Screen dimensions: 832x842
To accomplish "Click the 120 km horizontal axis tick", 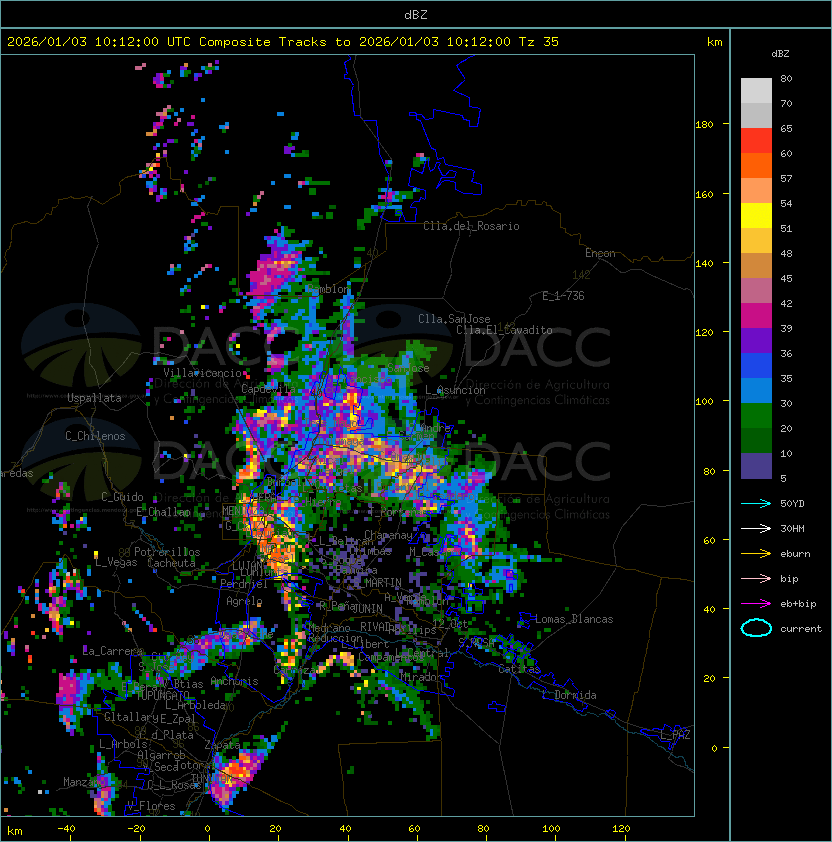I will point(621,829).
